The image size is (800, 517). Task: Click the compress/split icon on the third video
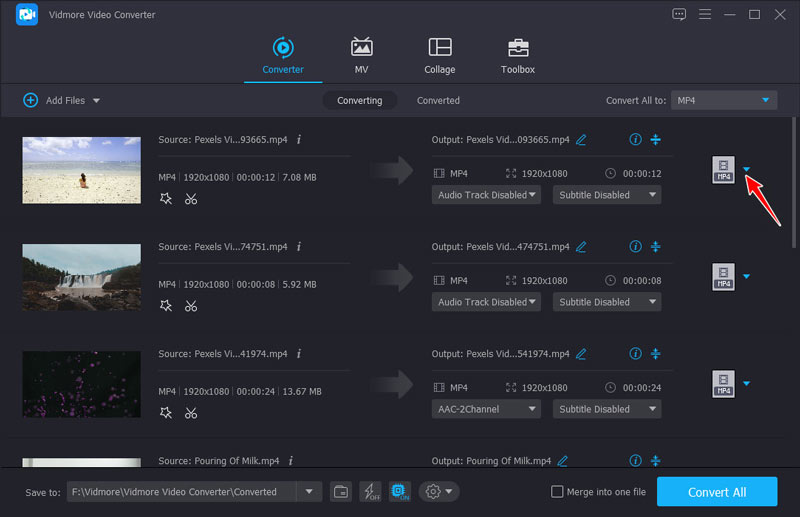656,354
